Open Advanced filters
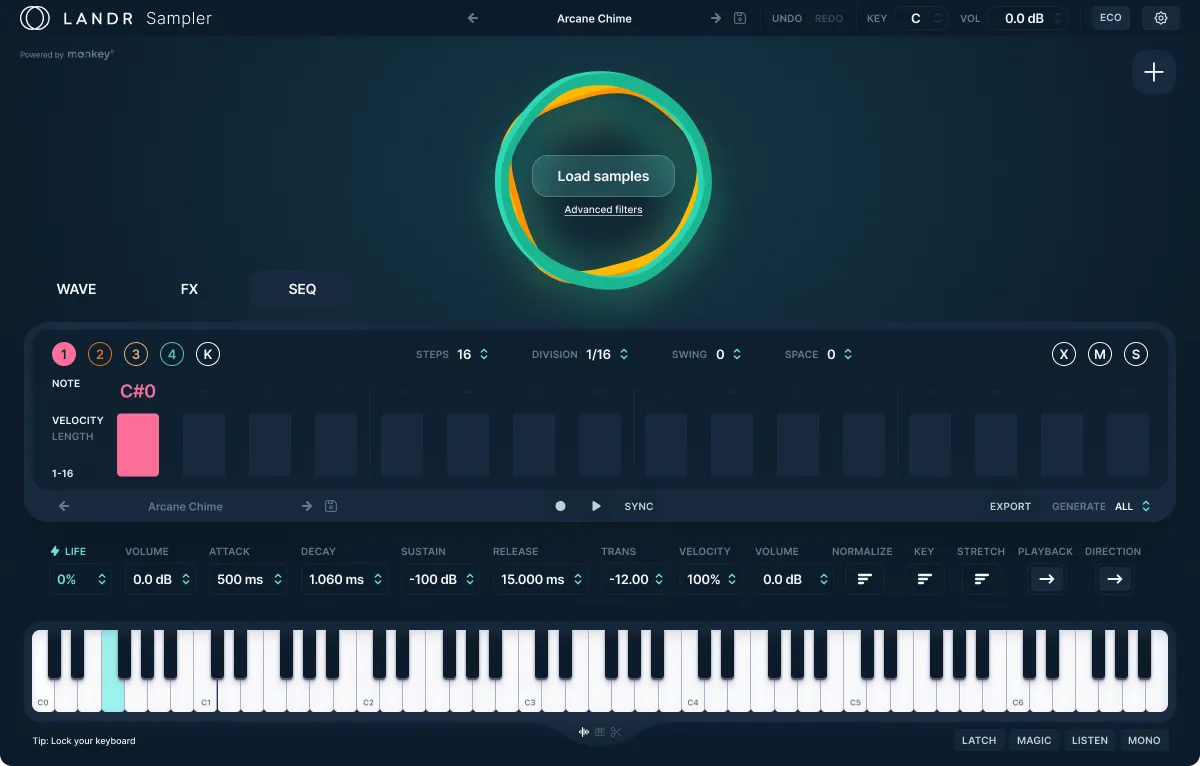1200x766 pixels. pos(603,209)
